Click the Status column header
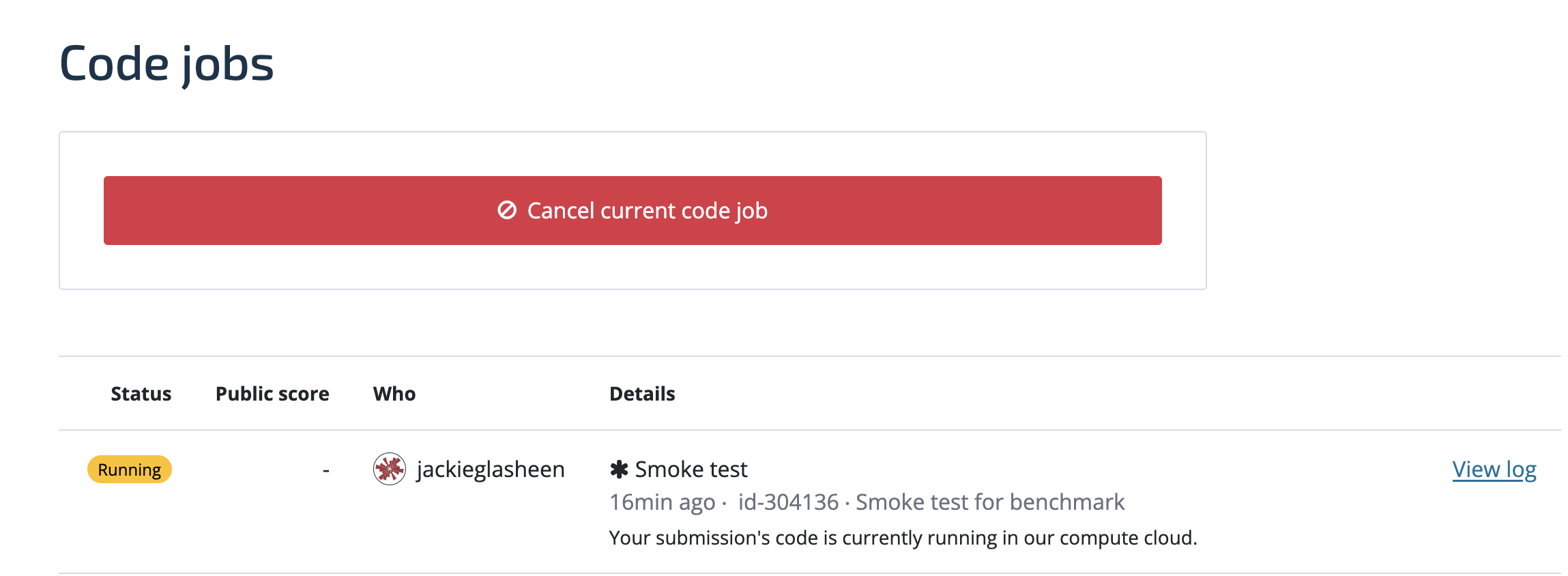This screenshot has height=576, width=1568. pos(141,394)
